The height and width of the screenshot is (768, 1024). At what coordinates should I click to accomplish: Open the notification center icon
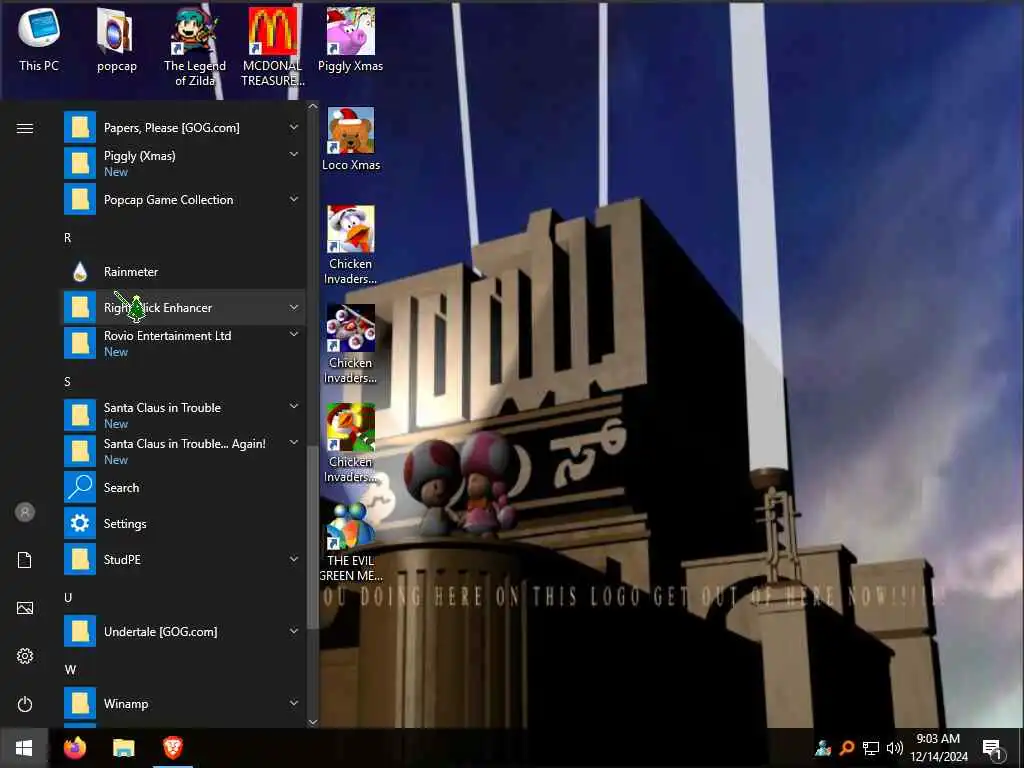tap(993, 748)
